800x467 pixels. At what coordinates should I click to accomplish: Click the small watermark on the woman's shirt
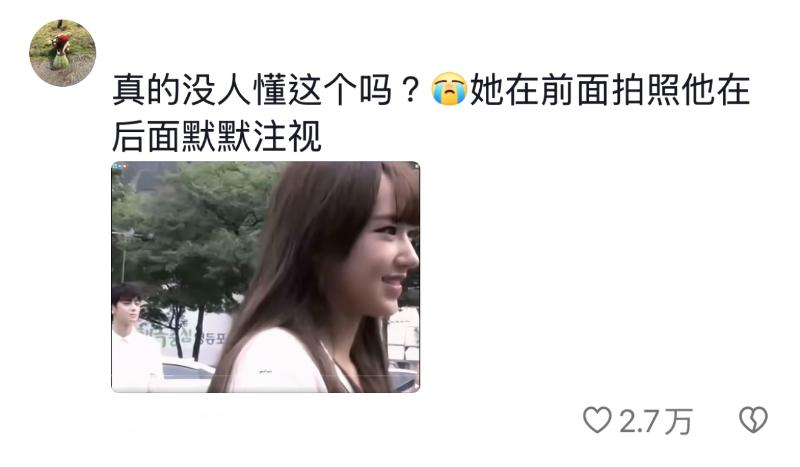click(265, 372)
